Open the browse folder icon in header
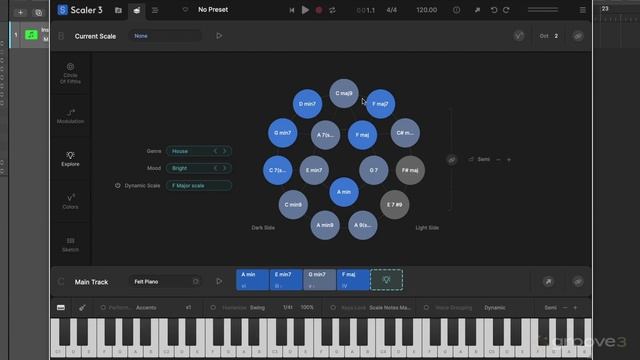Screen dimensions: 640x360 (x=118, y=10)
